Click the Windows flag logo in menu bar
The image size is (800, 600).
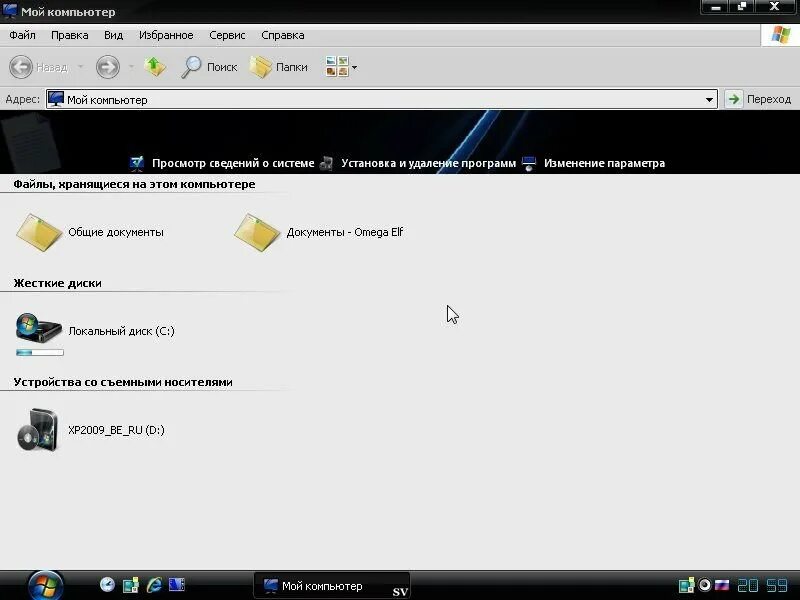(781, 35)
